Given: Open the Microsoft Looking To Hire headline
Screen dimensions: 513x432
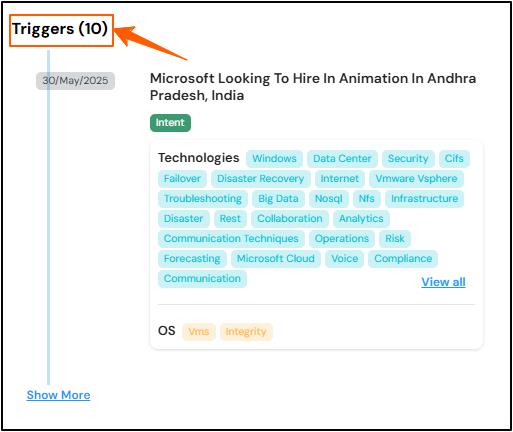Looking at the screenshot, I should tap(313, 87).
